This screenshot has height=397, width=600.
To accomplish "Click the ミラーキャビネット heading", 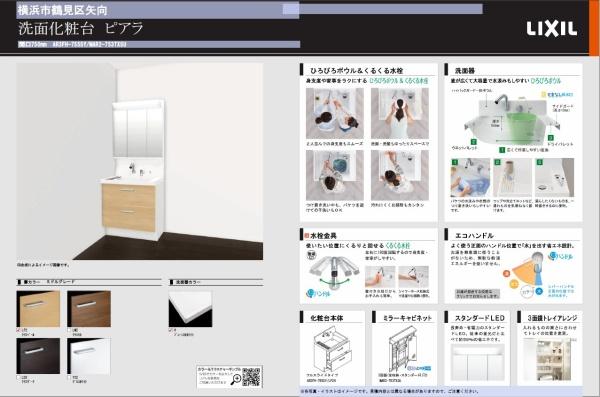I will 407,318.
